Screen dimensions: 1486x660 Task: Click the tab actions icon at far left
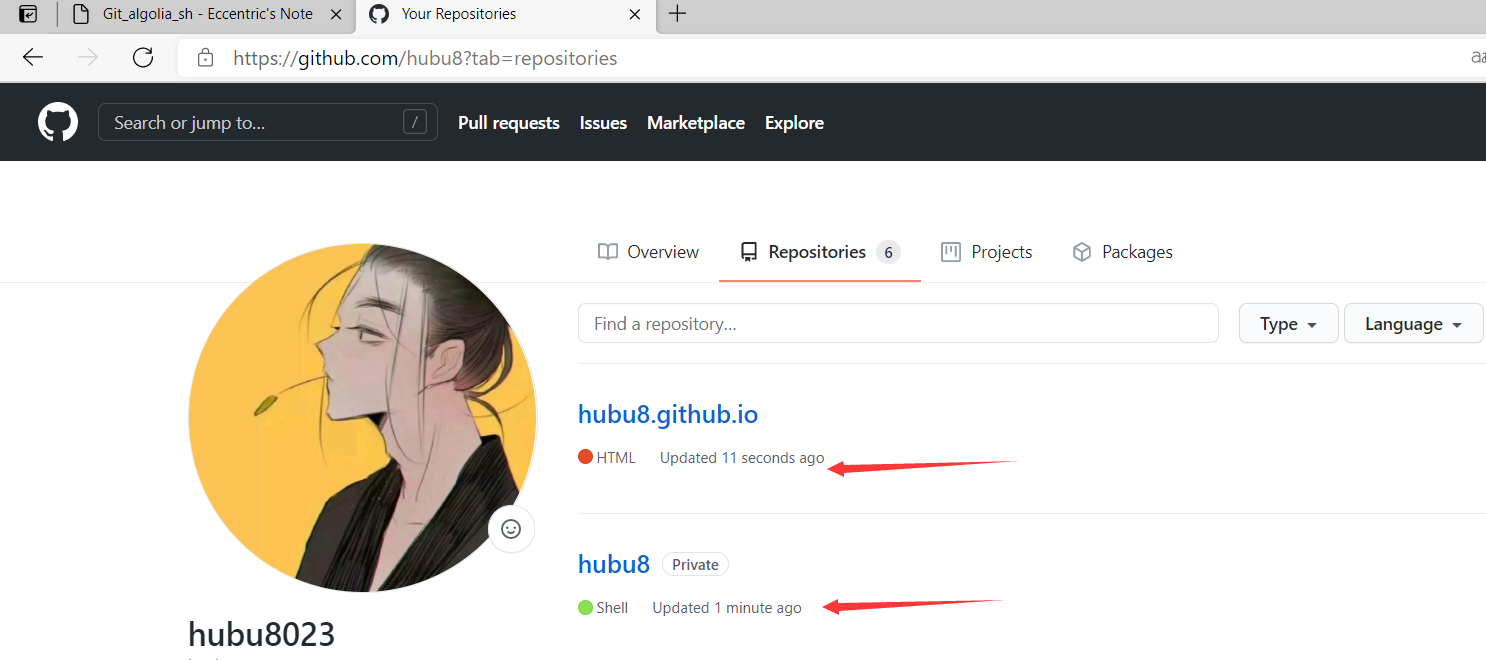pos(29,14)
